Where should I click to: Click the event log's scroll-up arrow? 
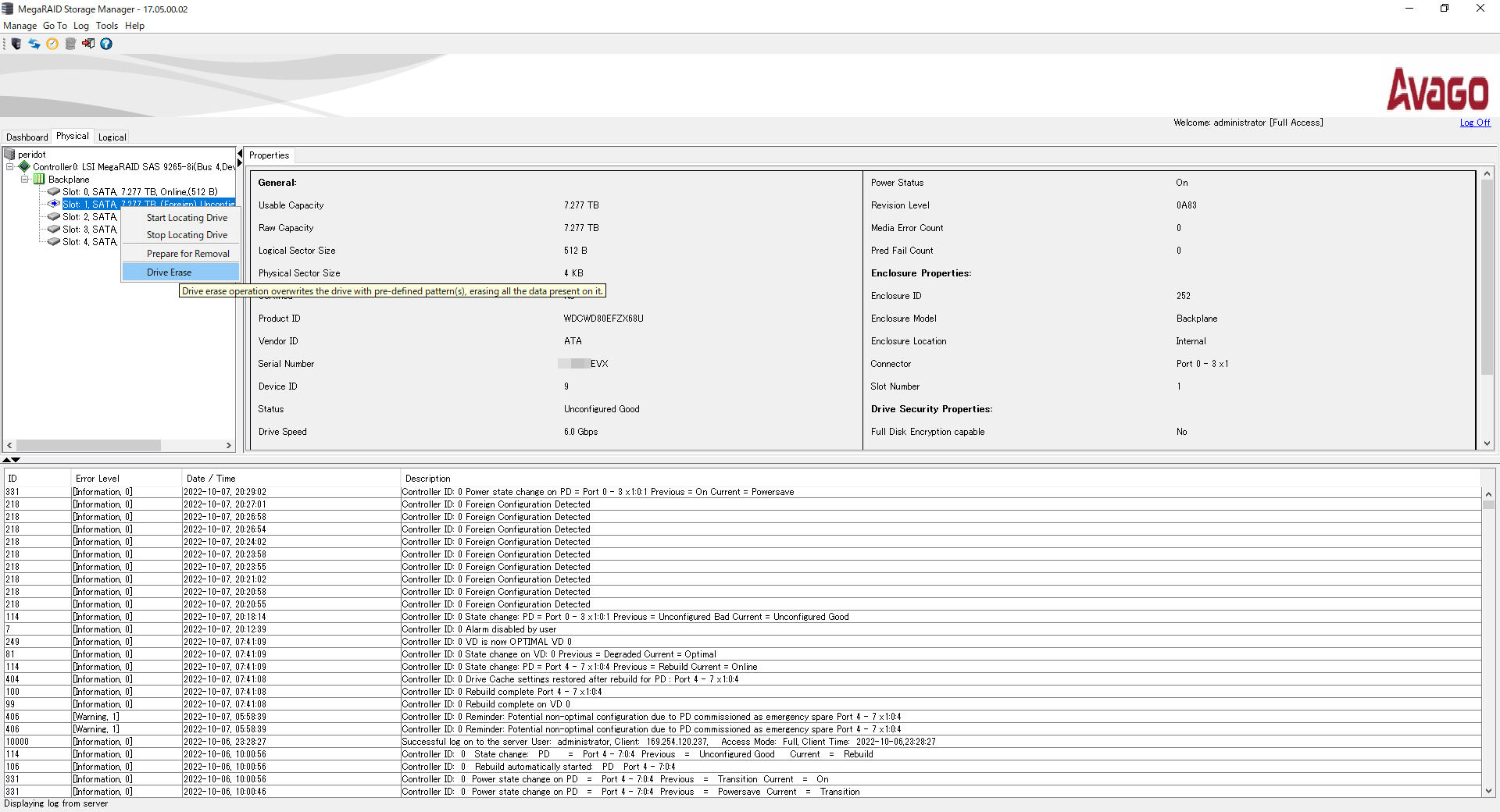point(1488,494)
